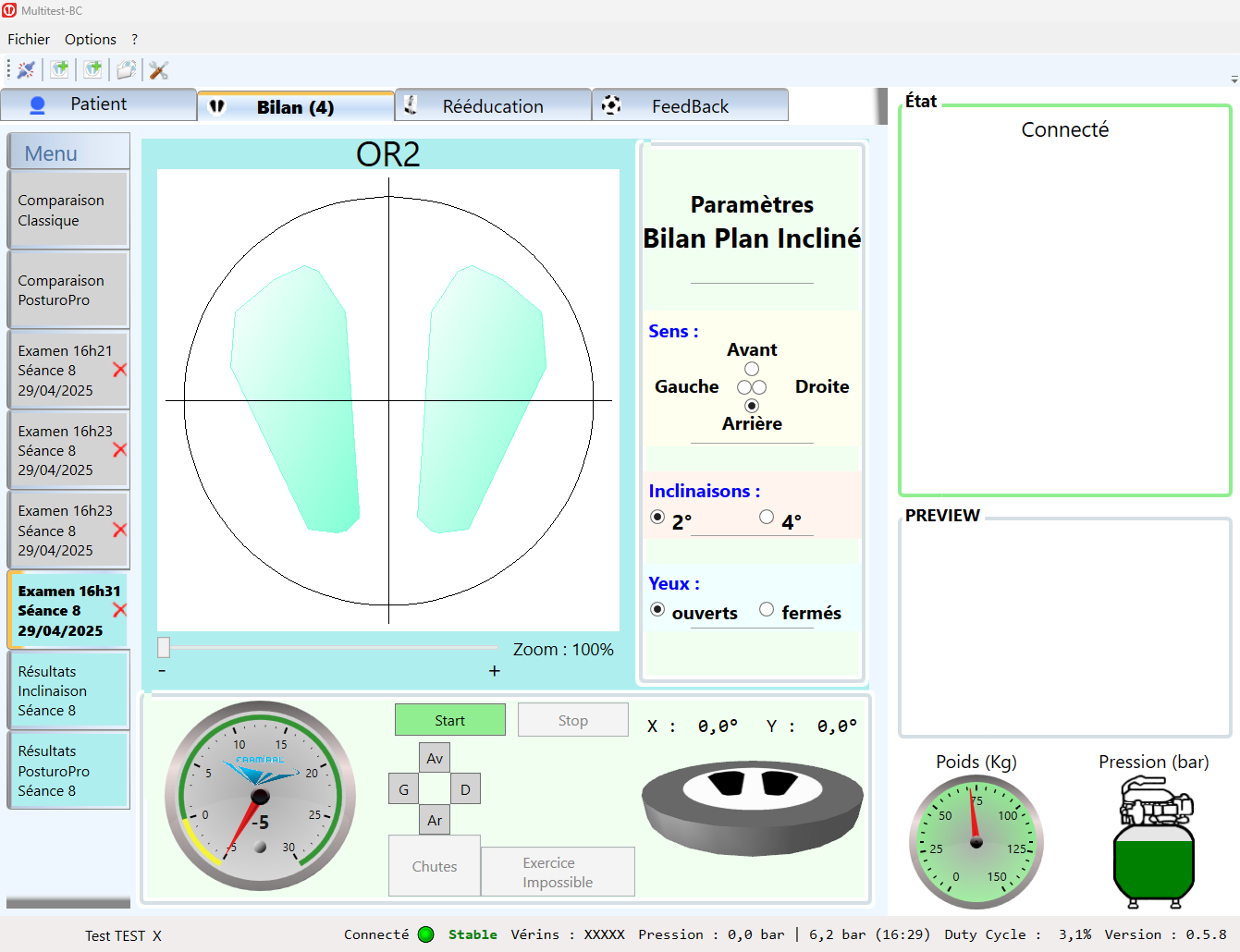1240x952 pixels.
Task: Select the Arrière direction radio button
Action: click(752, 406)
